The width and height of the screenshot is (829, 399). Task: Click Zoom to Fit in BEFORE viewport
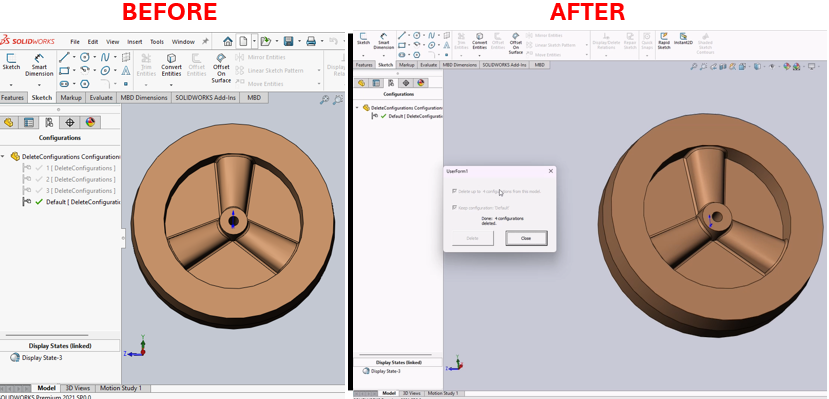click(324, 99)
